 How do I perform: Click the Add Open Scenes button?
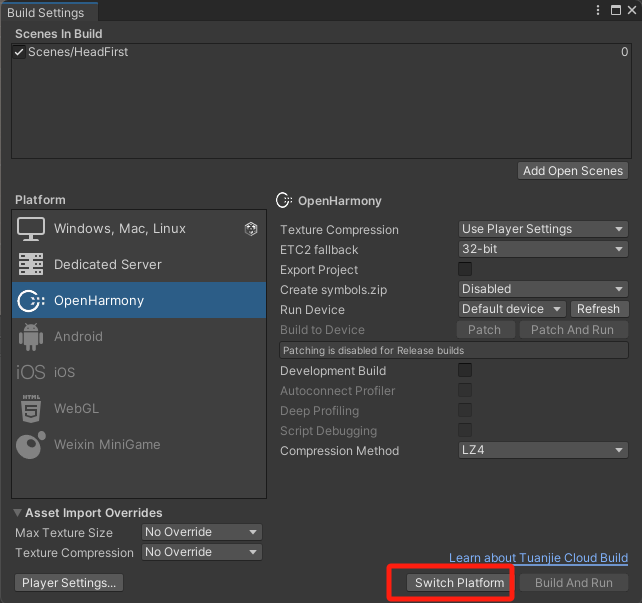coord(573,171)
